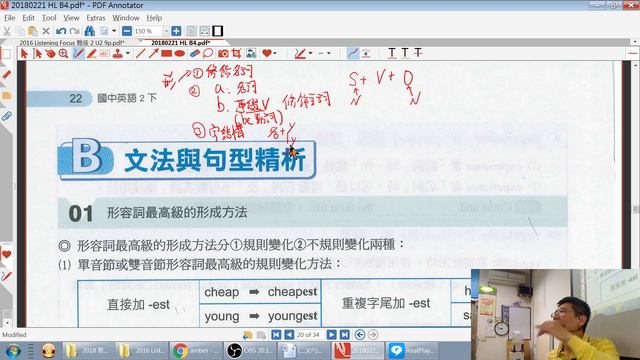Screen dimensions: 640x360
Task: Go to the first page
Action: pyautogui.click(x=276, y=335)
